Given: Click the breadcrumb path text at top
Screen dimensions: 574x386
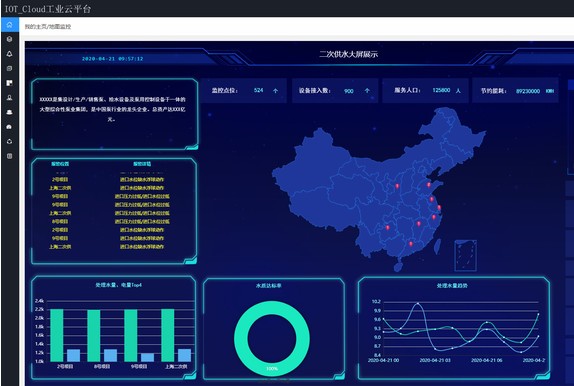Looking at the screenshot, I should [48, 27].
